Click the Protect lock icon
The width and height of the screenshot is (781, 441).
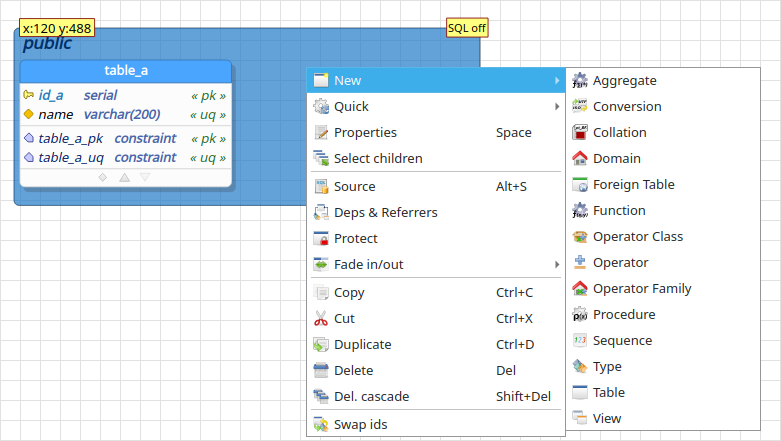click(321, 238)
